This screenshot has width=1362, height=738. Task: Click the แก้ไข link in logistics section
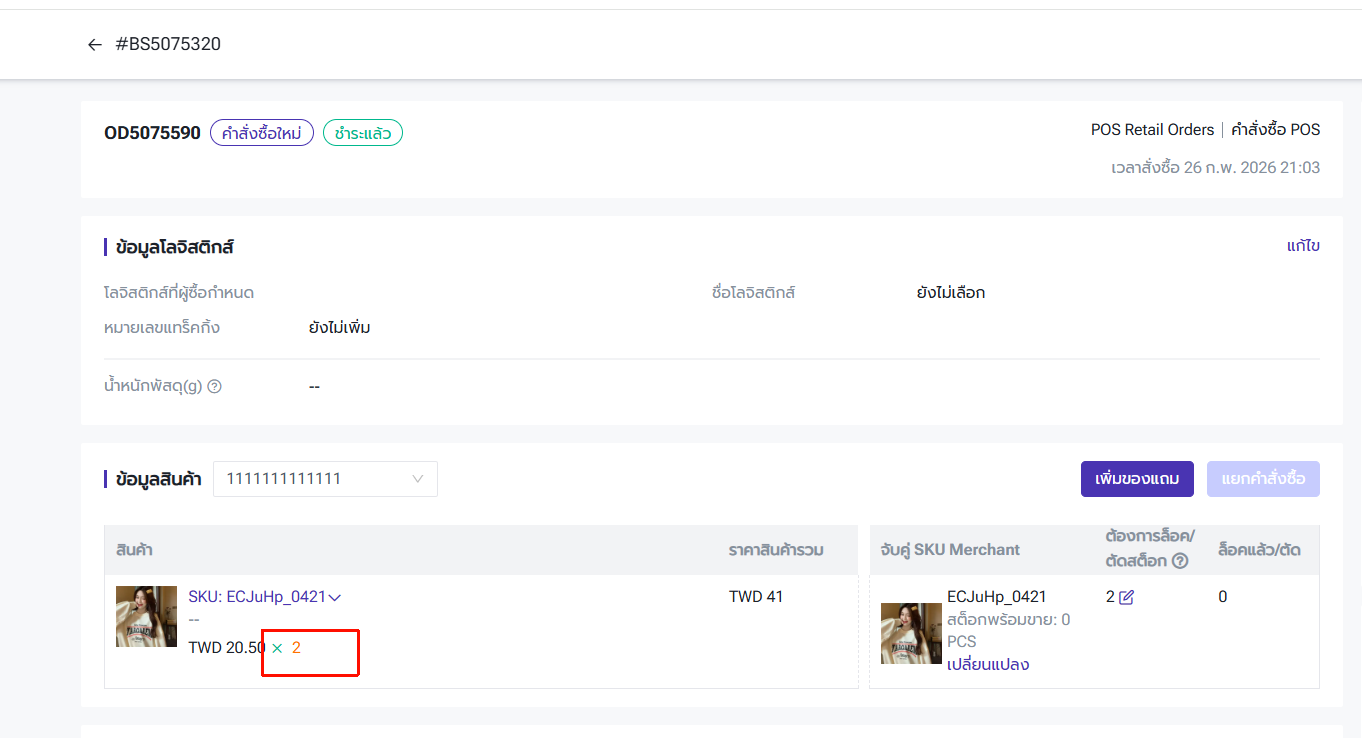coord(1303,246)
